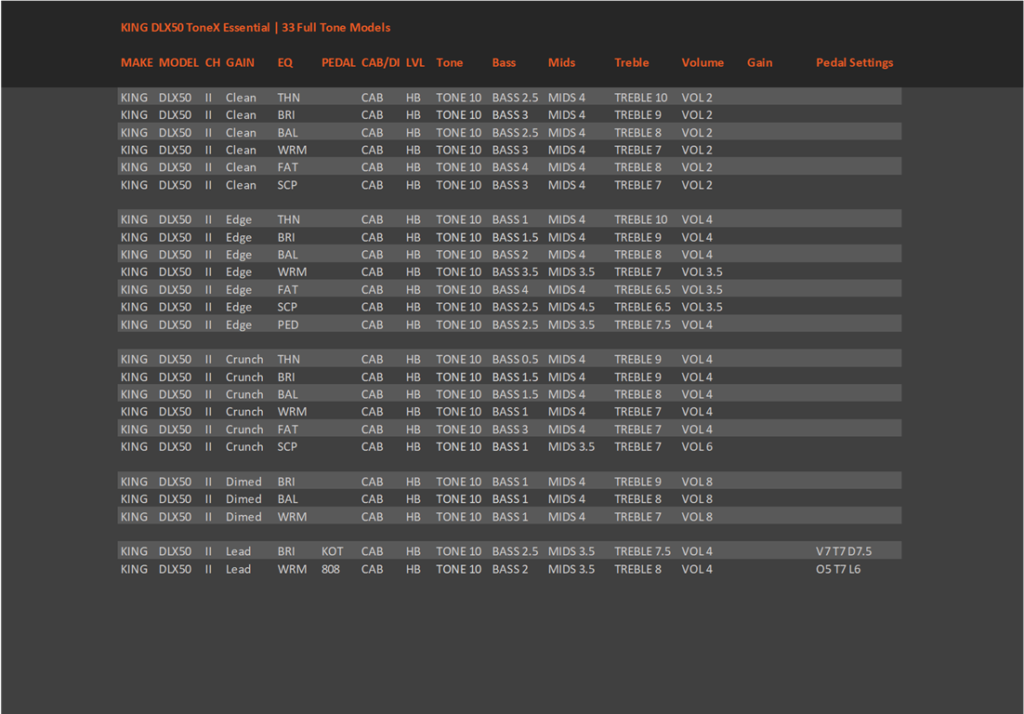This screenshot has height=714, width=1024.
Task: Select BASS 2 in the Edge BAL row
Action: (x=509, y=255)
